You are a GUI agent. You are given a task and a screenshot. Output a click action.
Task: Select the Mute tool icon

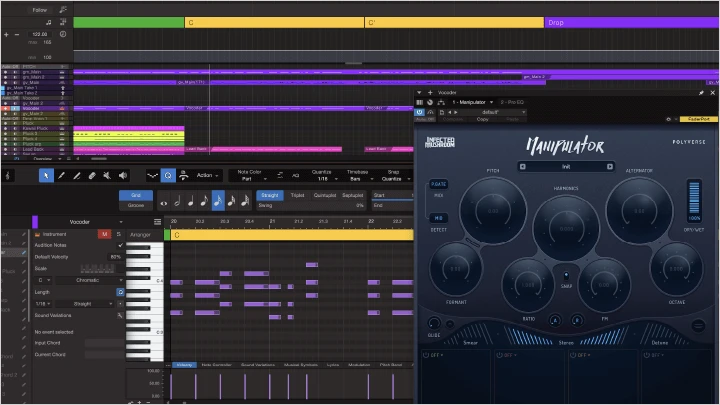pos(107,175)
